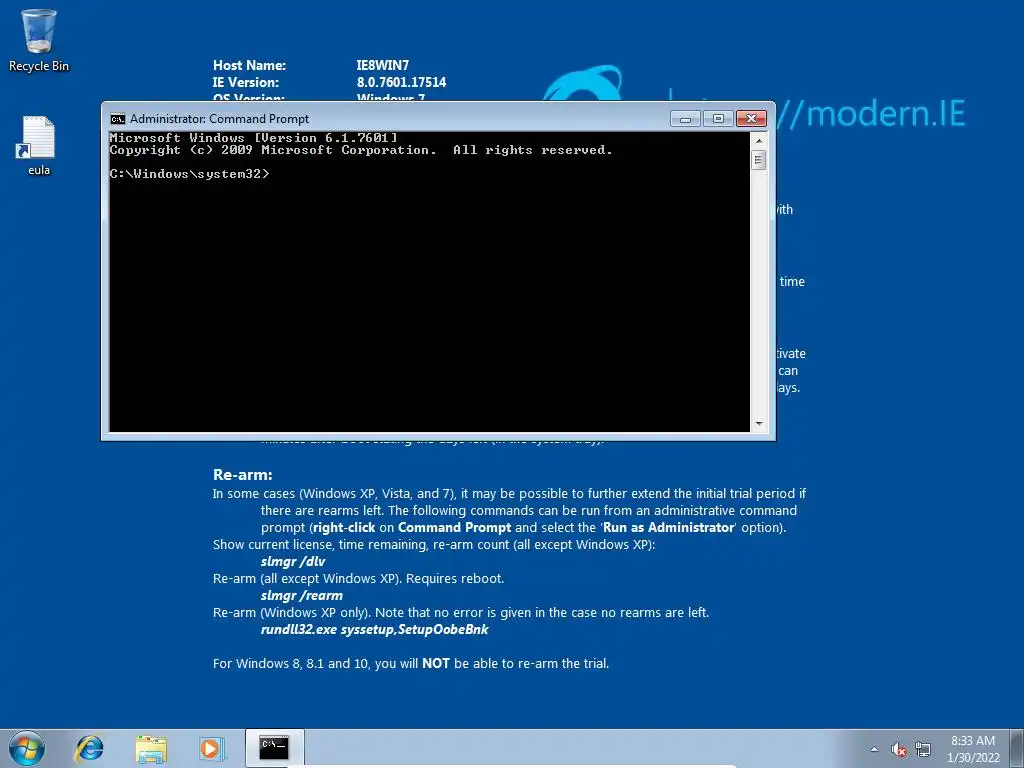
Task: Show hidden system tray icons arrow
Action: [874, 750]
